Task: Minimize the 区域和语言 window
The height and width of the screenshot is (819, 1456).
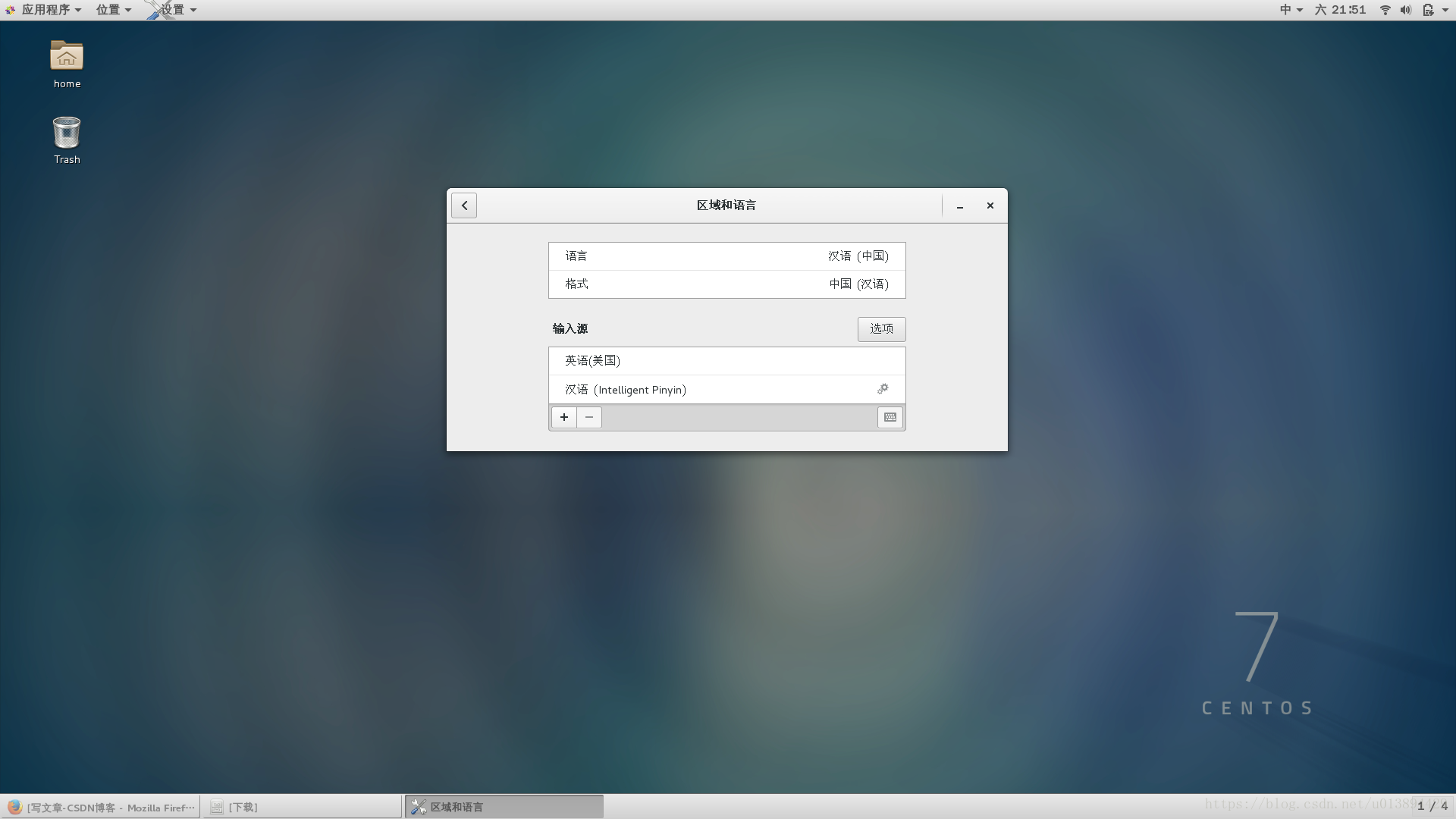Action: 960,206
